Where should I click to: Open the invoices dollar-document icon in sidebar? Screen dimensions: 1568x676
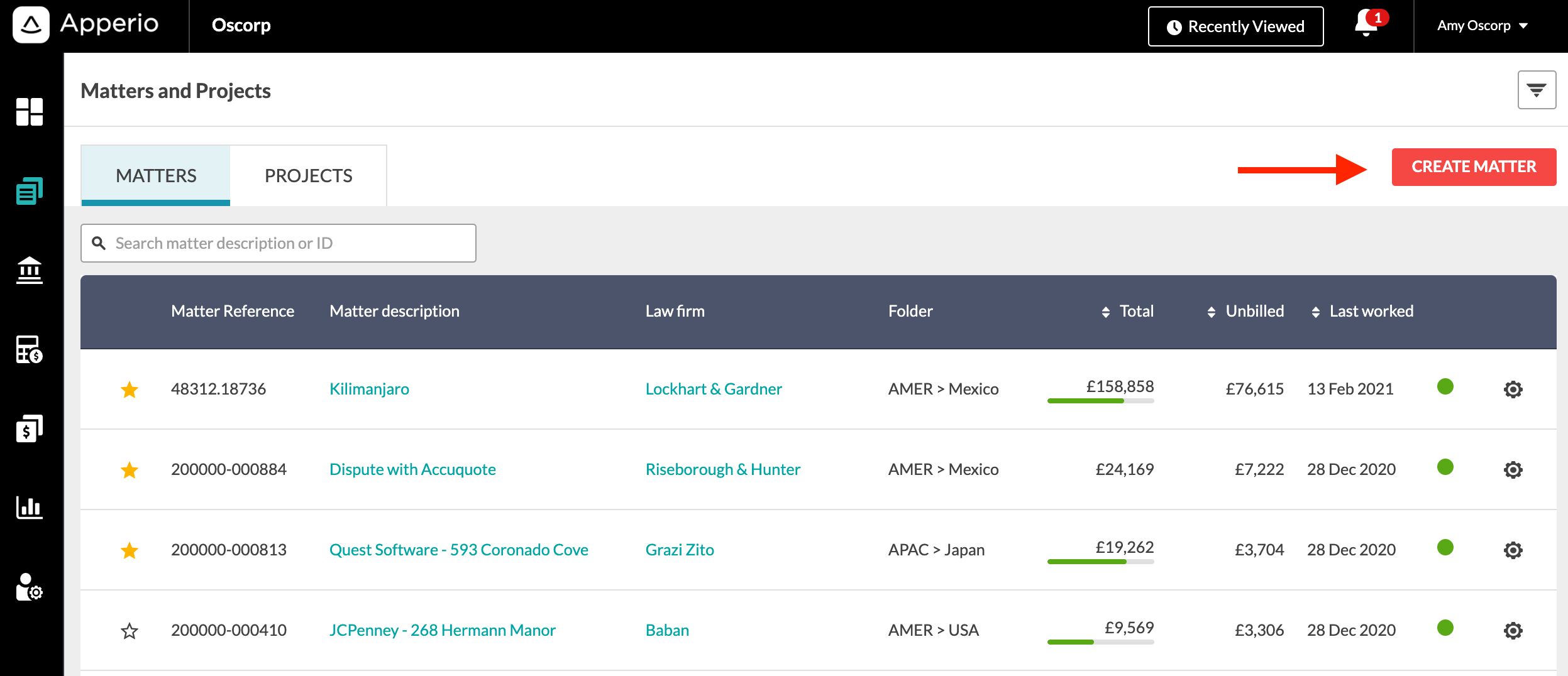pyautogui.click(x=30, y=428)
